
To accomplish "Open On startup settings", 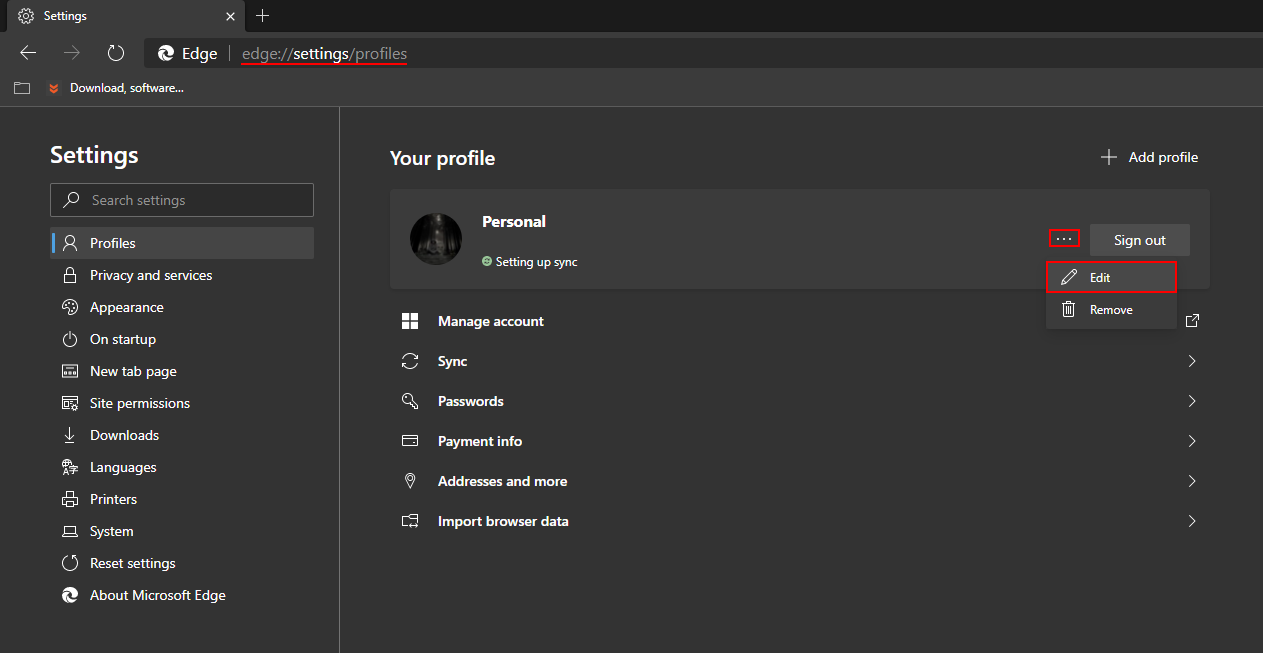I will click(182, 339).
